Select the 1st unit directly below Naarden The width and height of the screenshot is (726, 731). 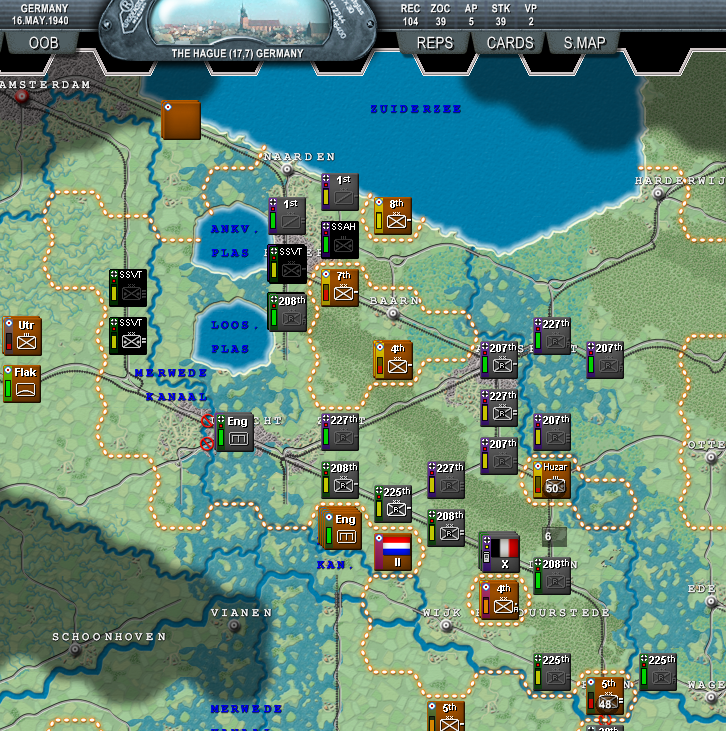click(x=287, y=216)
